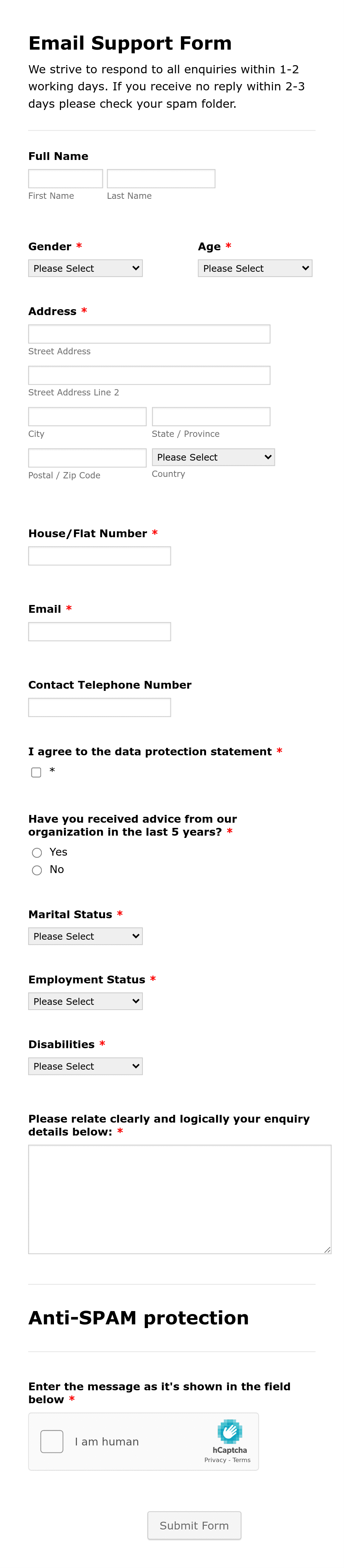Screen dimensions: 344x1568
Task: Open the Disabilities dropdown
Action: 85,1066
